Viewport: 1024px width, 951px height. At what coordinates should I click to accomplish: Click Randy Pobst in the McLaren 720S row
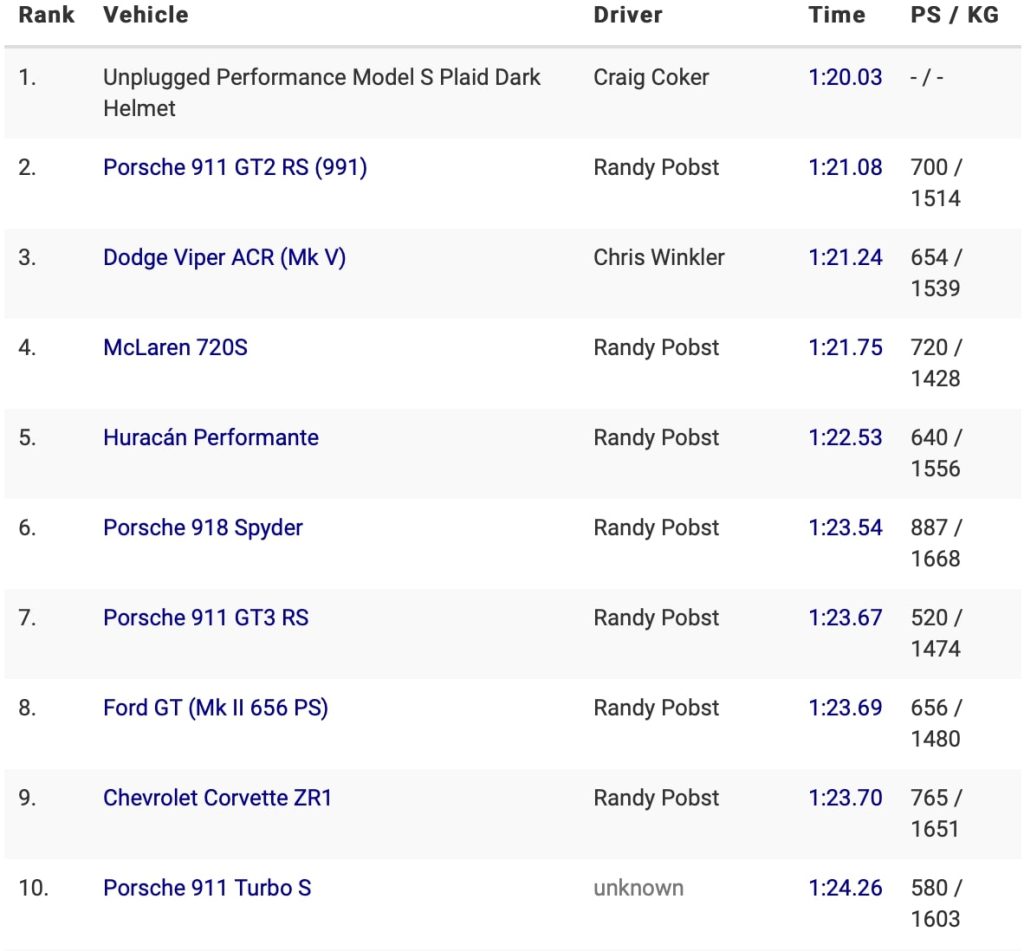point(656,347)
